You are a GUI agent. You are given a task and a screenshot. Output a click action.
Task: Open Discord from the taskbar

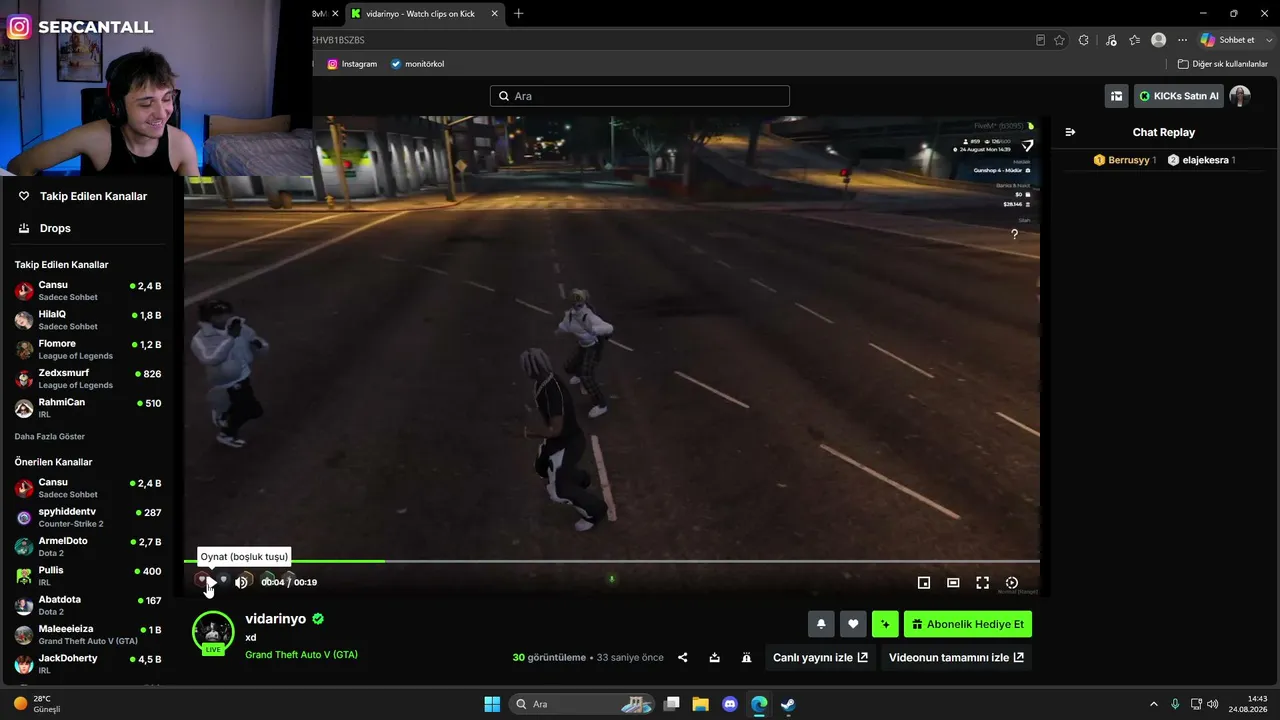730,704
